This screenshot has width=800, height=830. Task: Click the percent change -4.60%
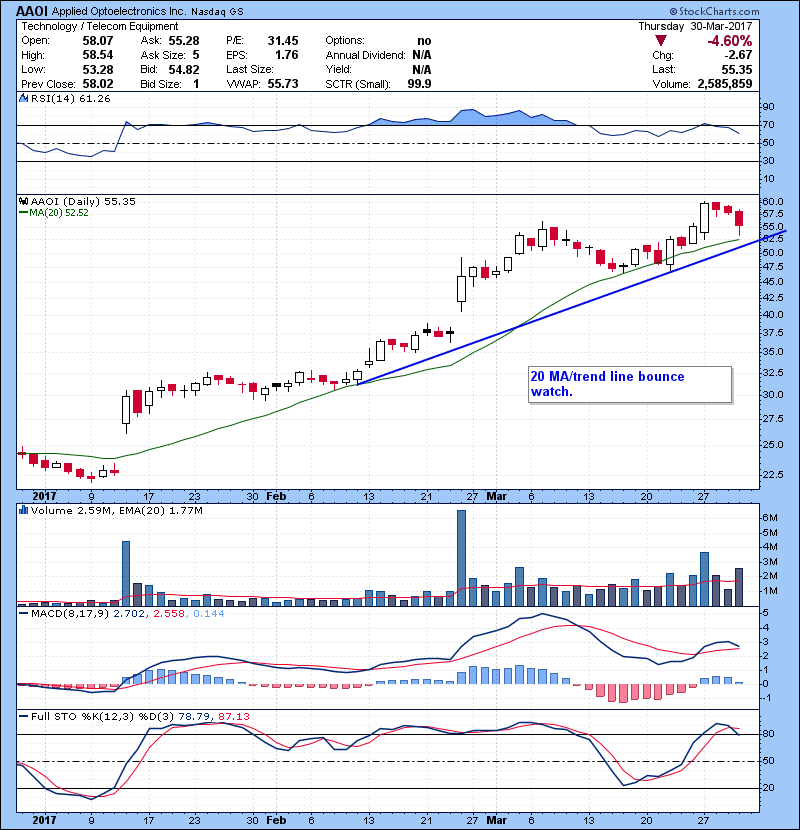730,41
